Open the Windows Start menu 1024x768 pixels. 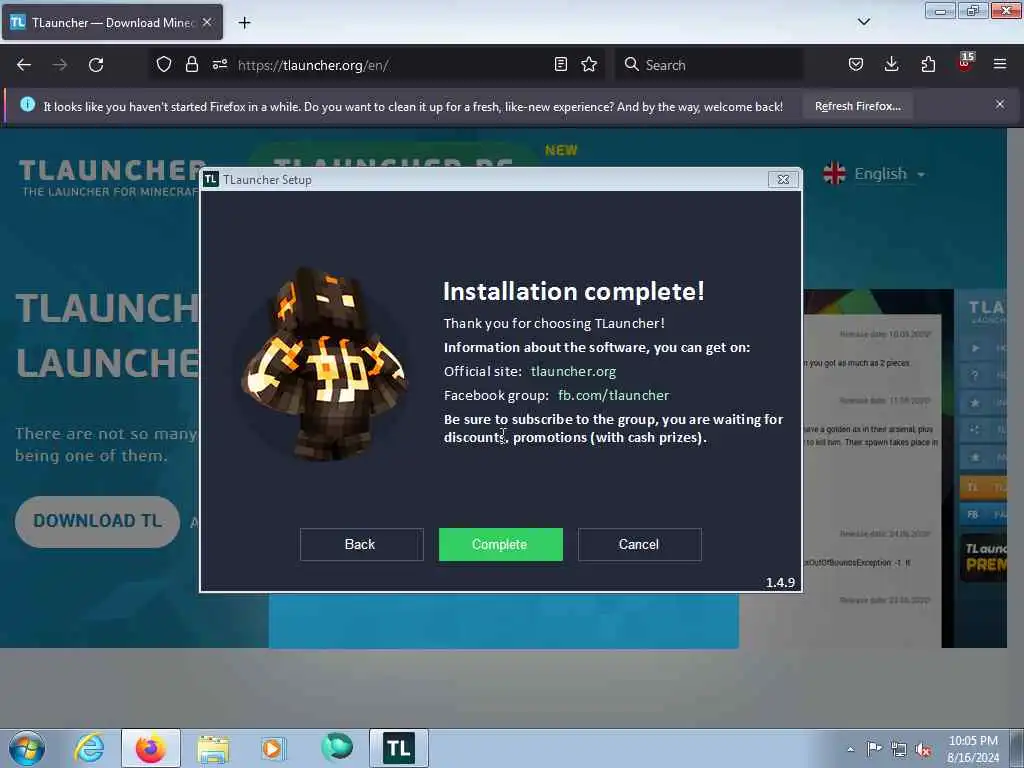[x=27, y=748]
